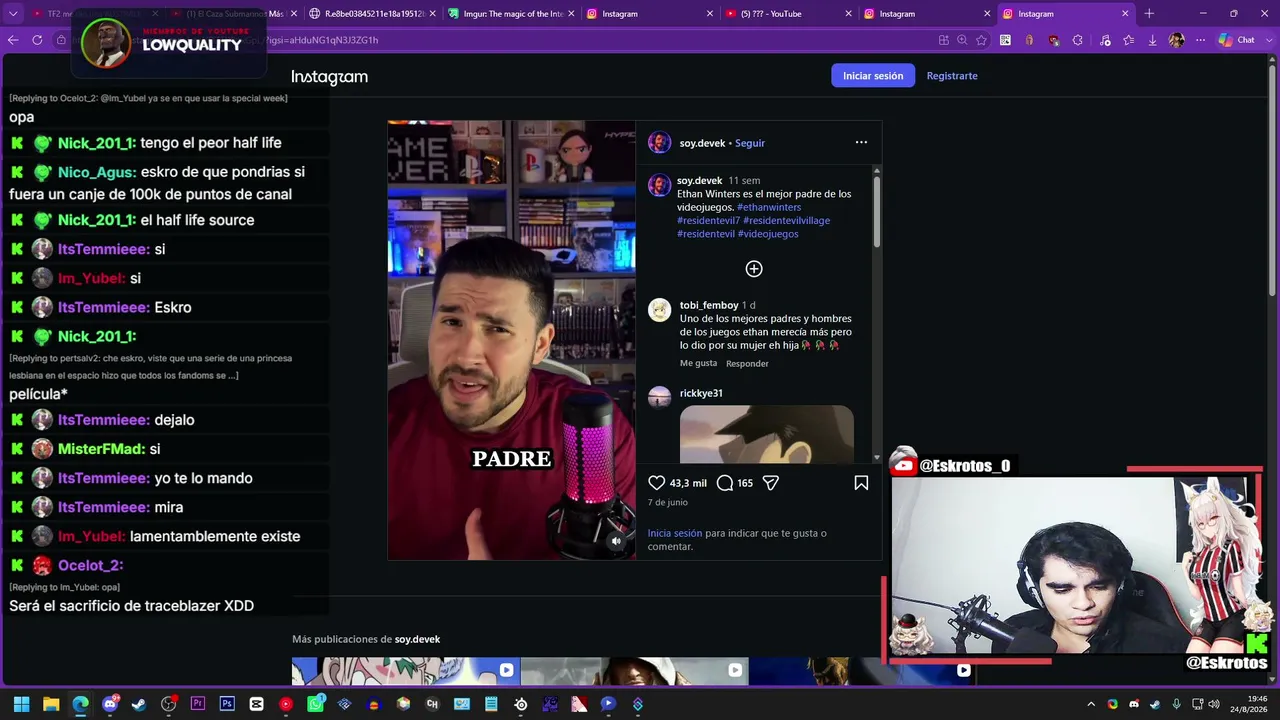Open the split screen icon in address bar
Viewport: 1280px width, 720px height.
943,40
